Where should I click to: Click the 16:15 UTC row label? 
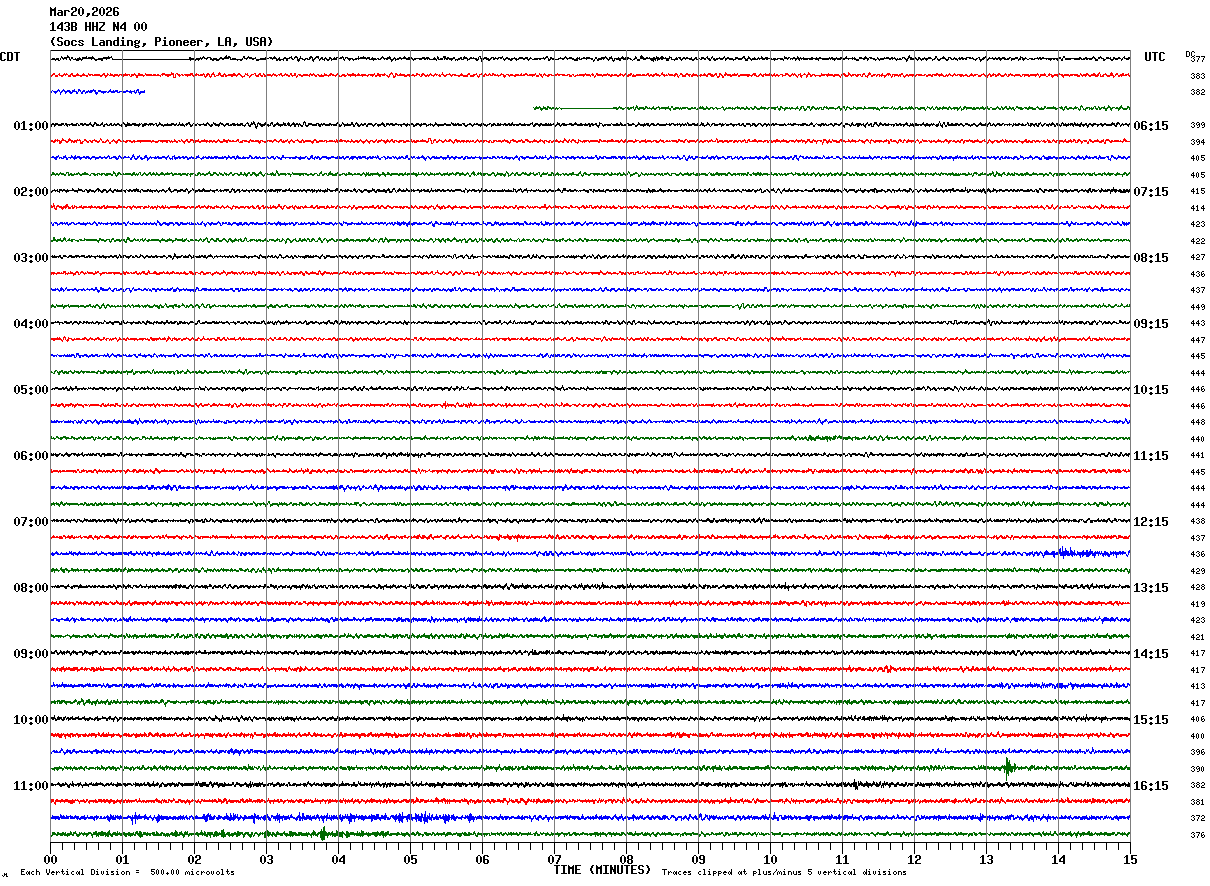coord(1150,786)
